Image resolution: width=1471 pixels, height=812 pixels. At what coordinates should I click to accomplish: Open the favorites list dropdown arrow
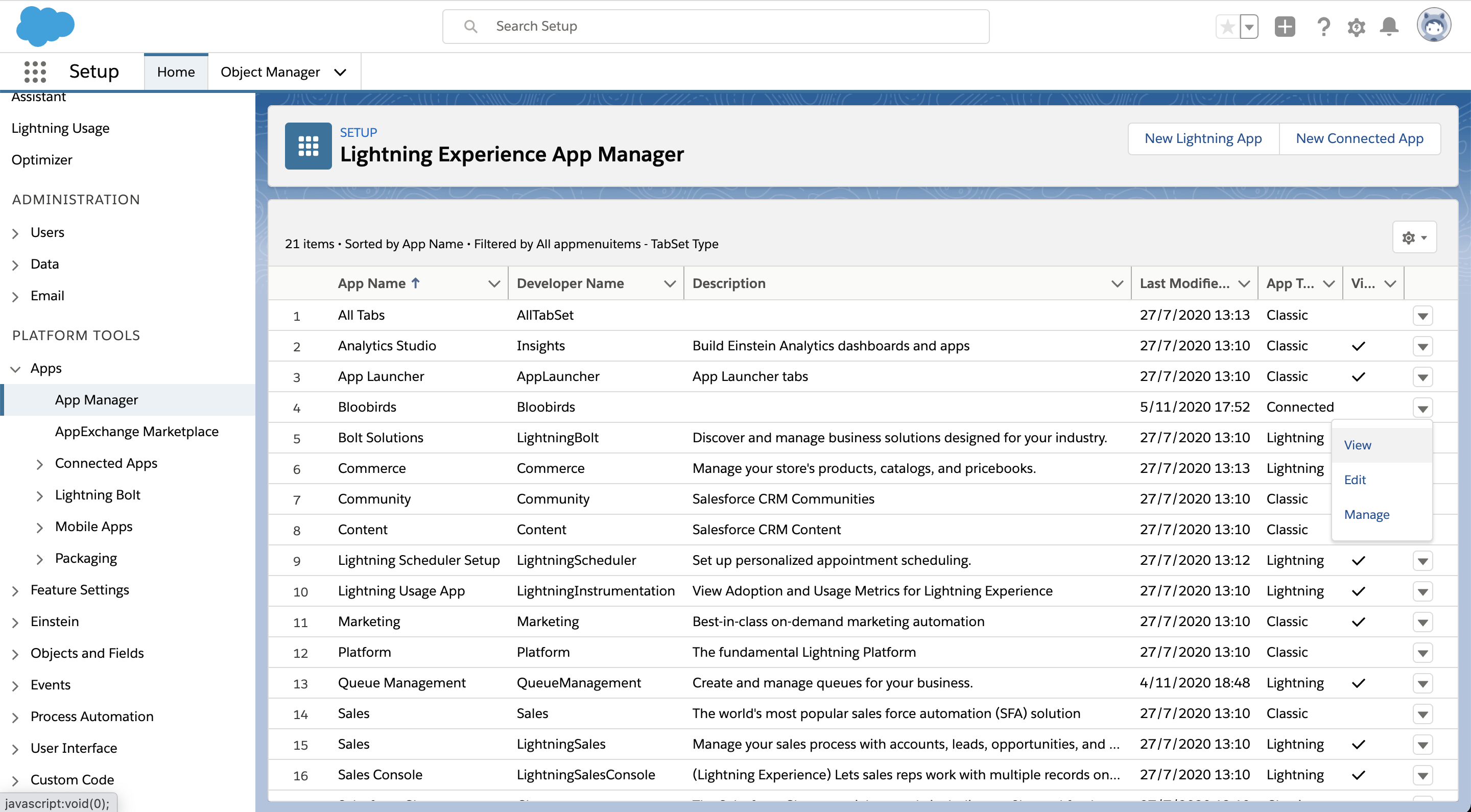1249,27
